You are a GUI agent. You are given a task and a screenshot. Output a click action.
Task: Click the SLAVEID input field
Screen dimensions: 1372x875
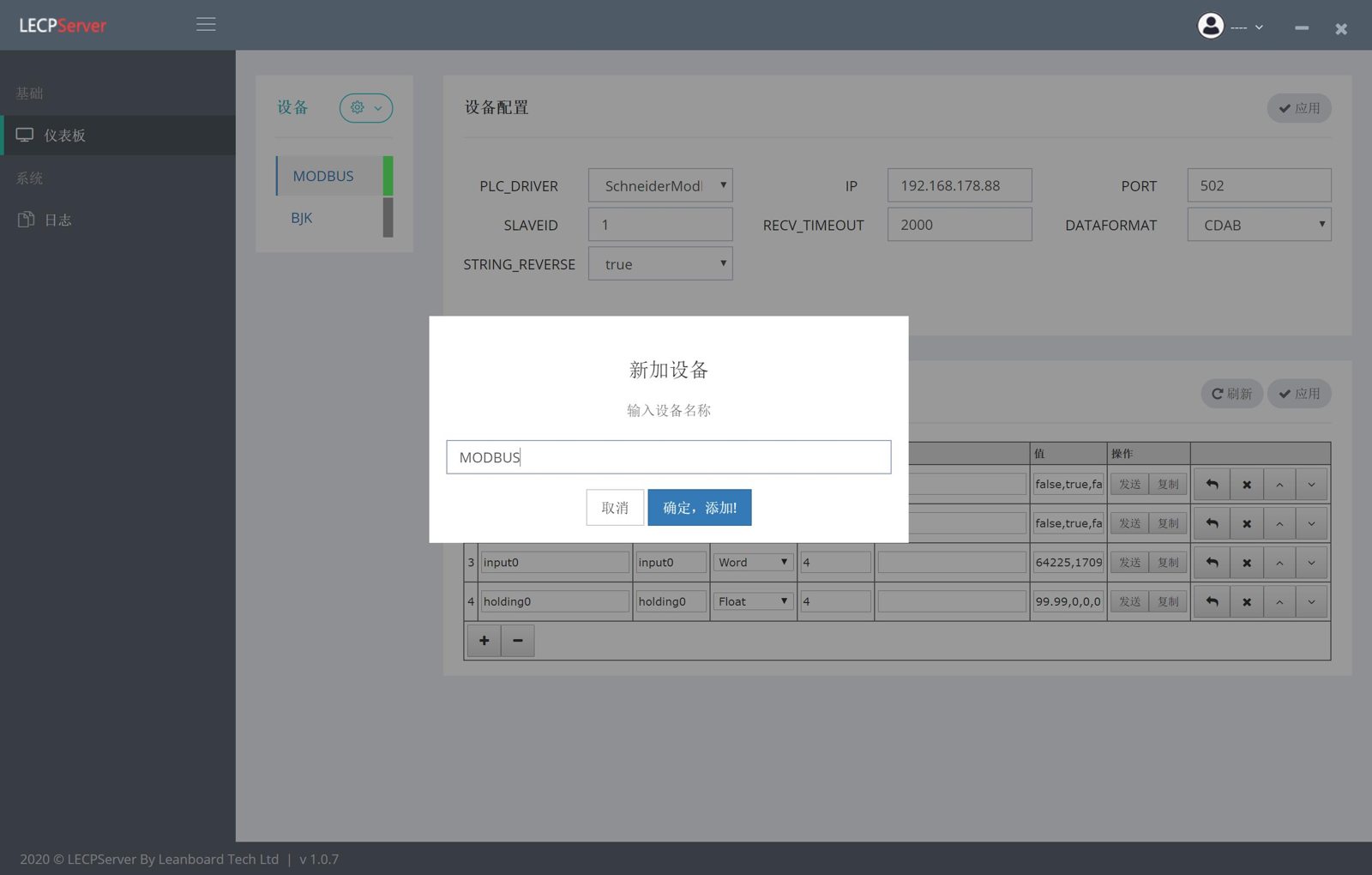tap(660, 225)
